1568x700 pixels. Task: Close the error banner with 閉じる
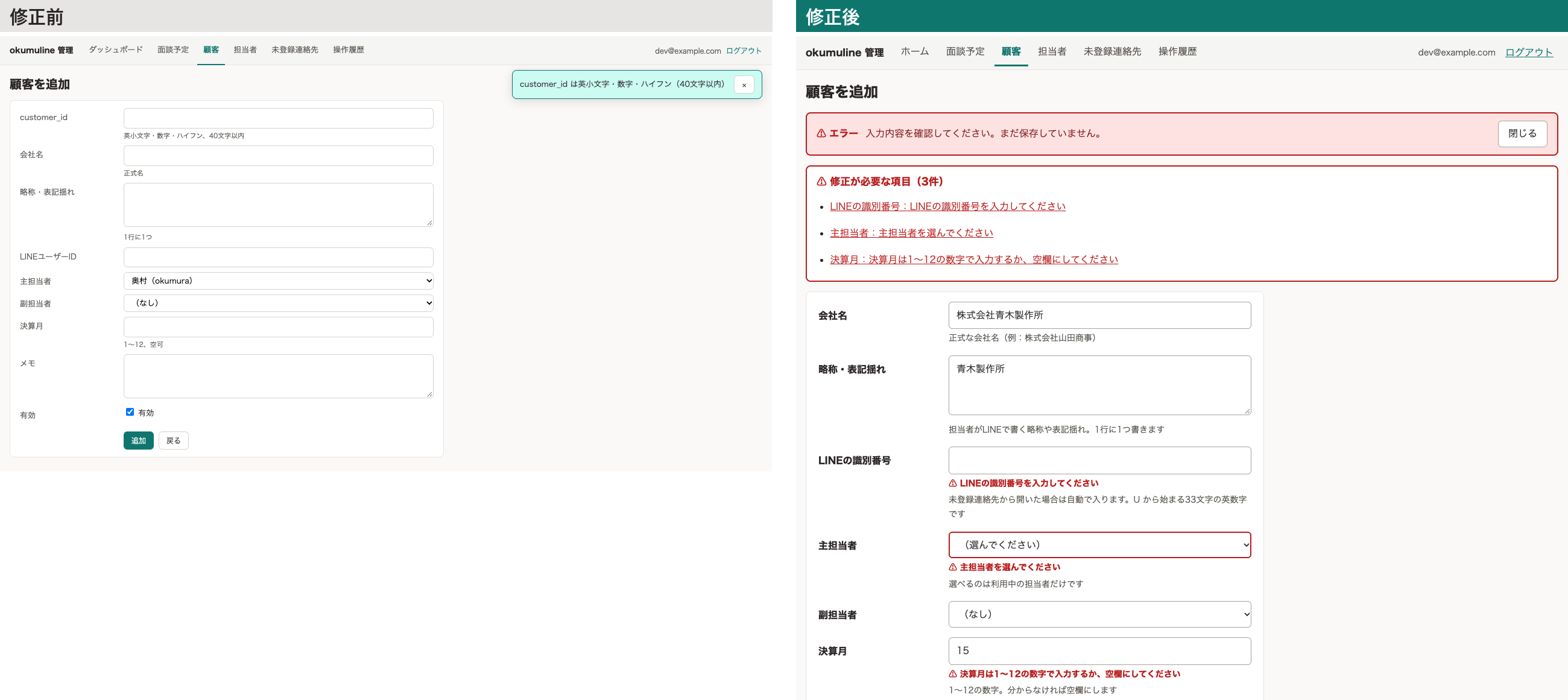[1522, 133]
